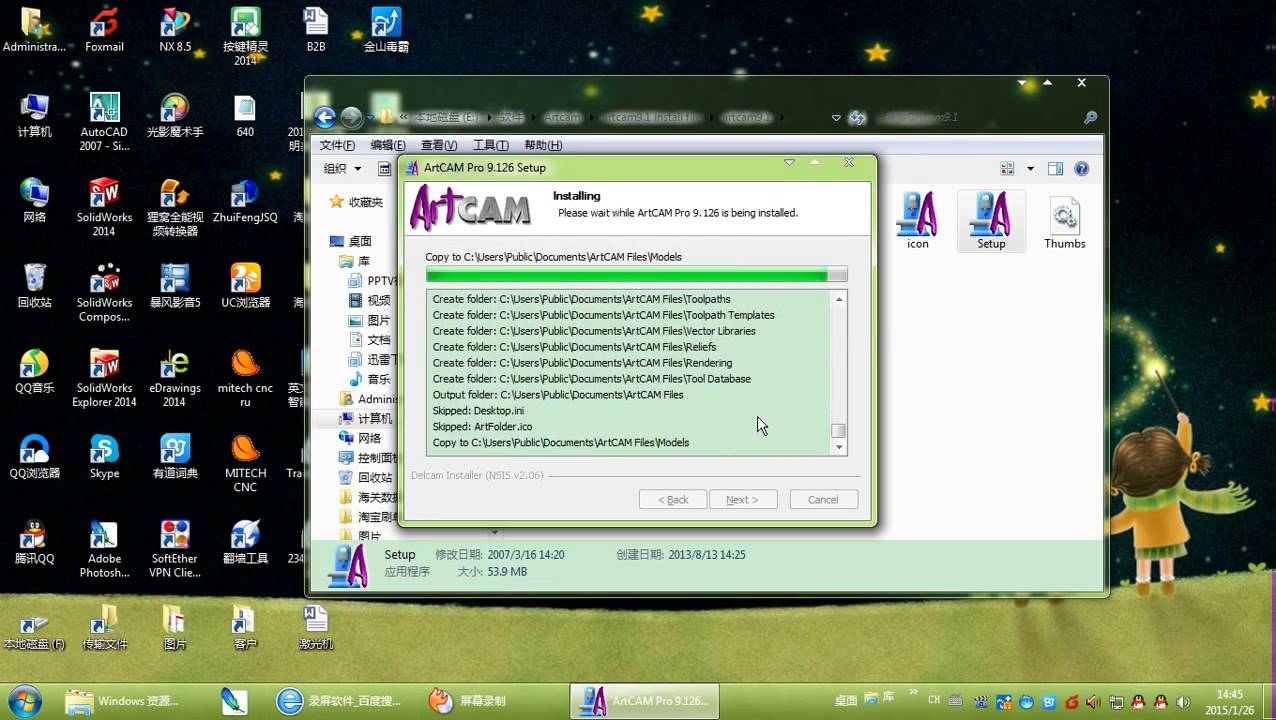This screenshot has height=720, width=1276.
Task: Toggle the Explorer preview pane button
Action: pos(1055,169)
